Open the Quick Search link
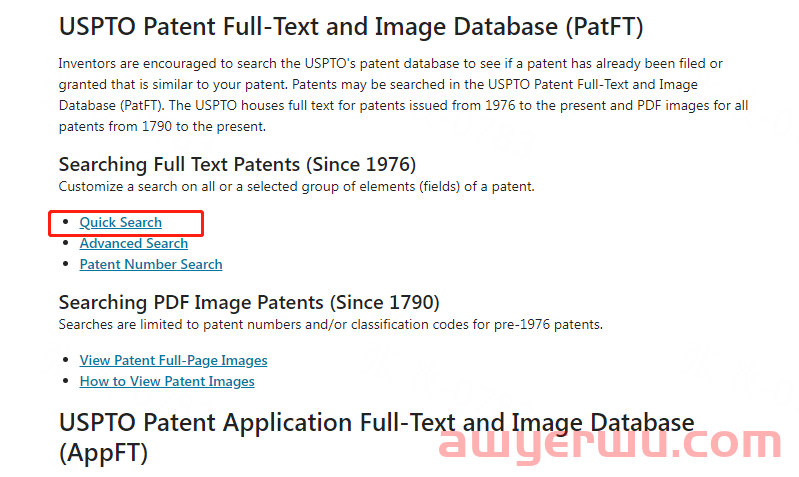Viewport: 799px width, 477px height. [120, 223]
